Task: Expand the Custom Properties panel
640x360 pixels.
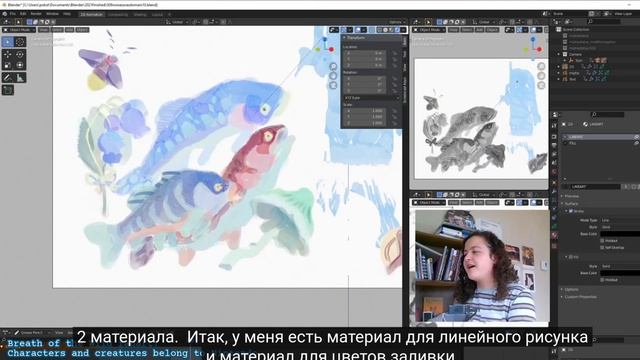Action: [580, 297]
